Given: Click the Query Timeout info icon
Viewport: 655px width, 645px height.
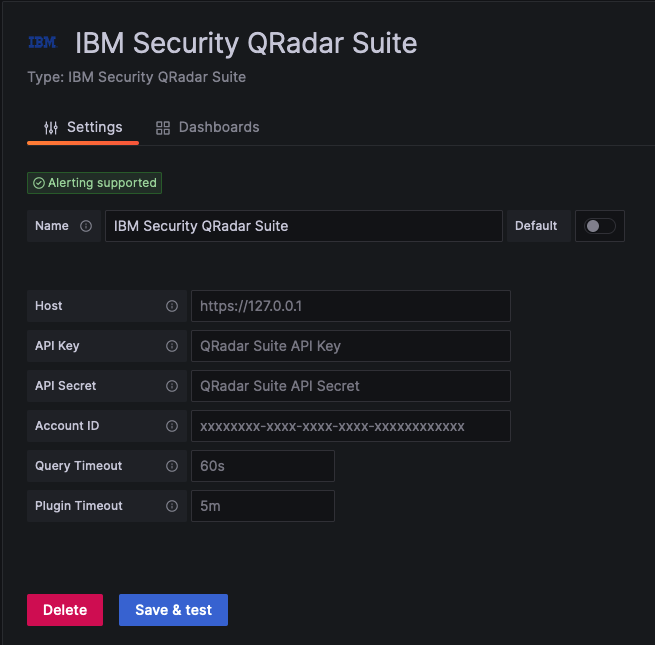Looking at the screenshot, I should 172,466.
